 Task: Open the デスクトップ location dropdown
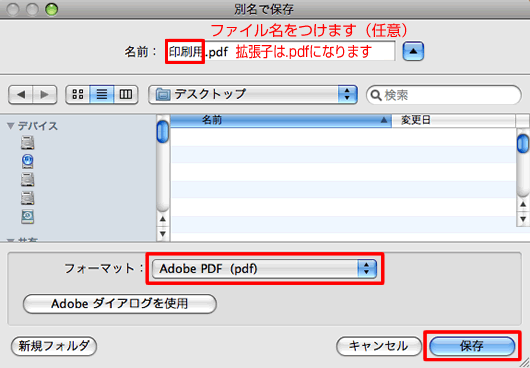253,94
